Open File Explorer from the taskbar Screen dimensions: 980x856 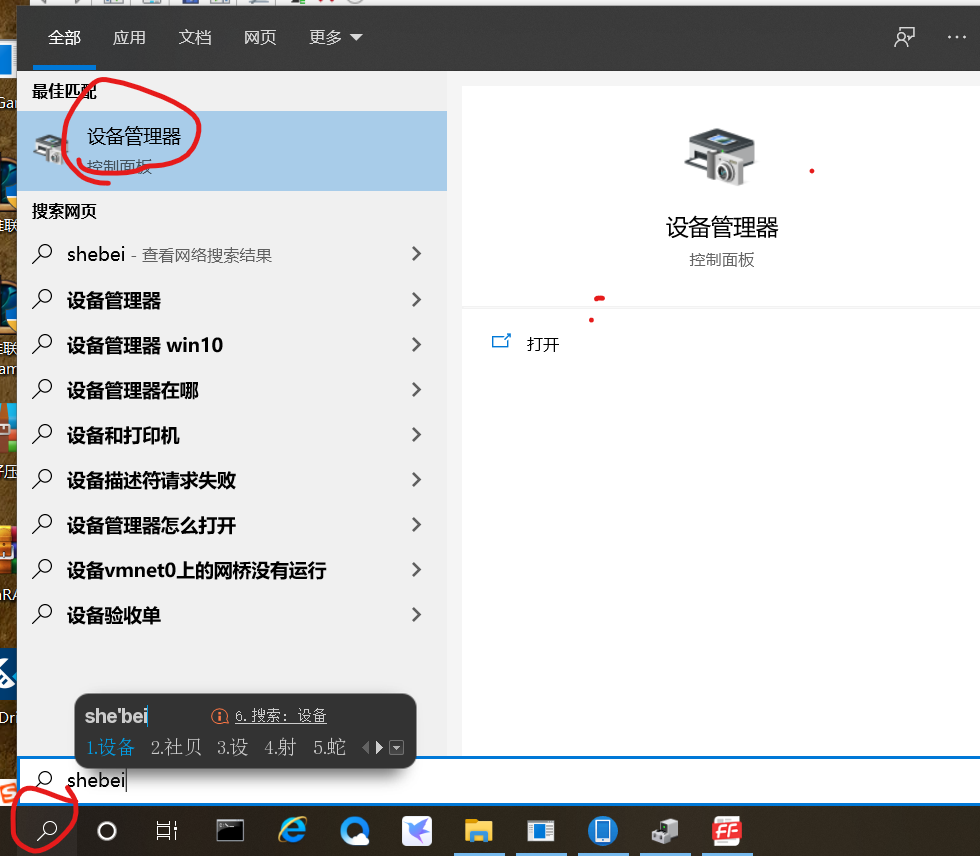click(x=478, y=830)
